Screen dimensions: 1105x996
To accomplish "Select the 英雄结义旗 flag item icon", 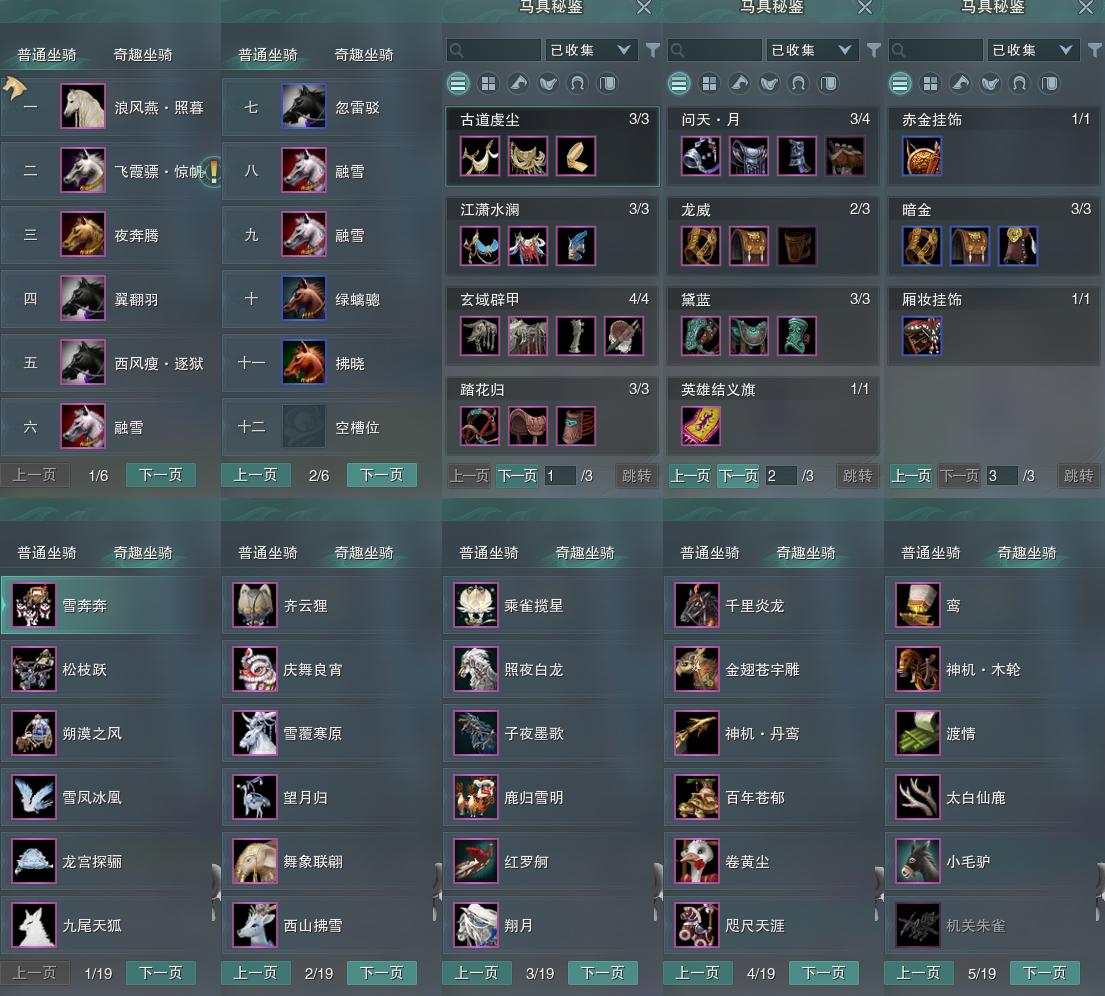I will tap(701, 426).
